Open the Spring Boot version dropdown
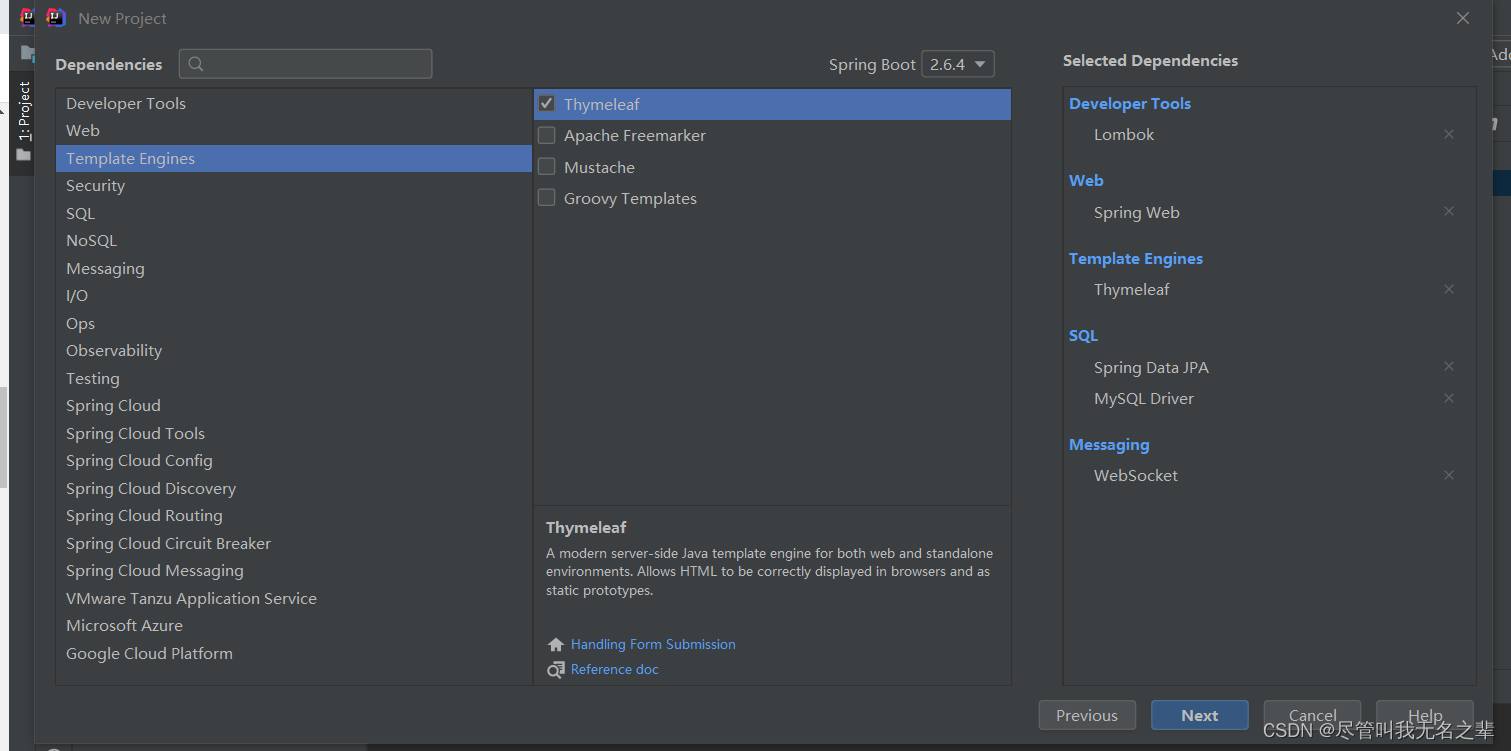 point(958,64)
